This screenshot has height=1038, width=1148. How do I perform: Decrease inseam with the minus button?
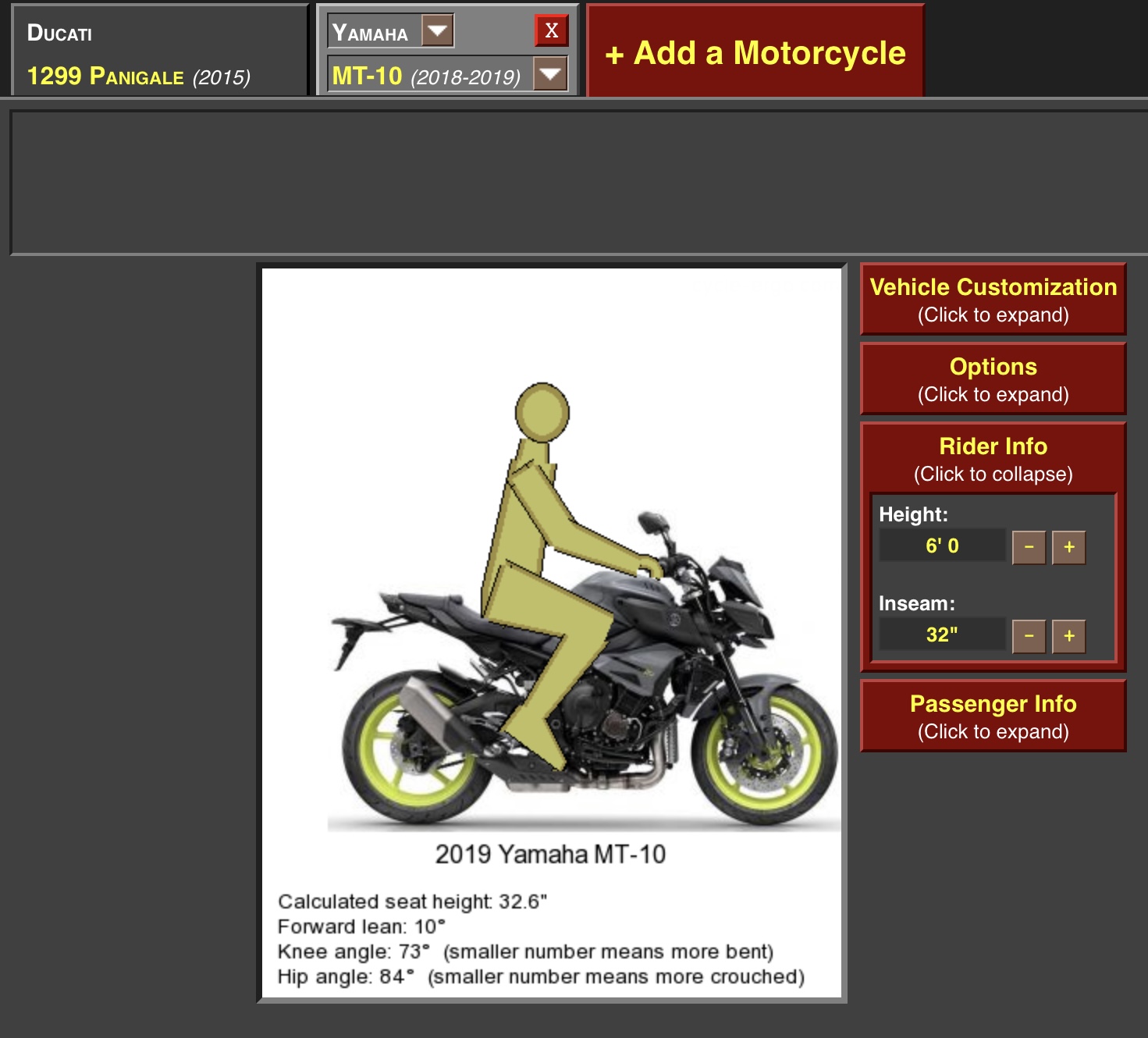pyautogui.click(x=1029, y=636)
